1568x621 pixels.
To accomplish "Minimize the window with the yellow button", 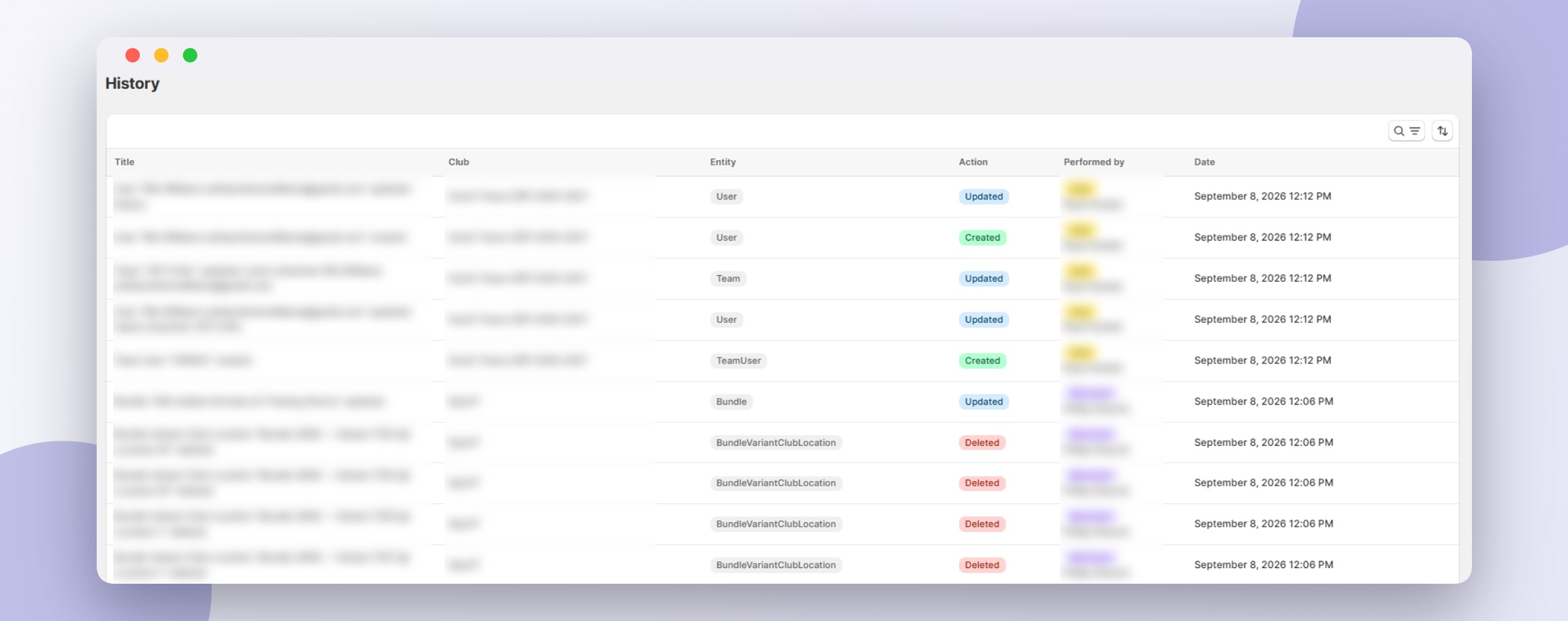I will pos(161,55).
